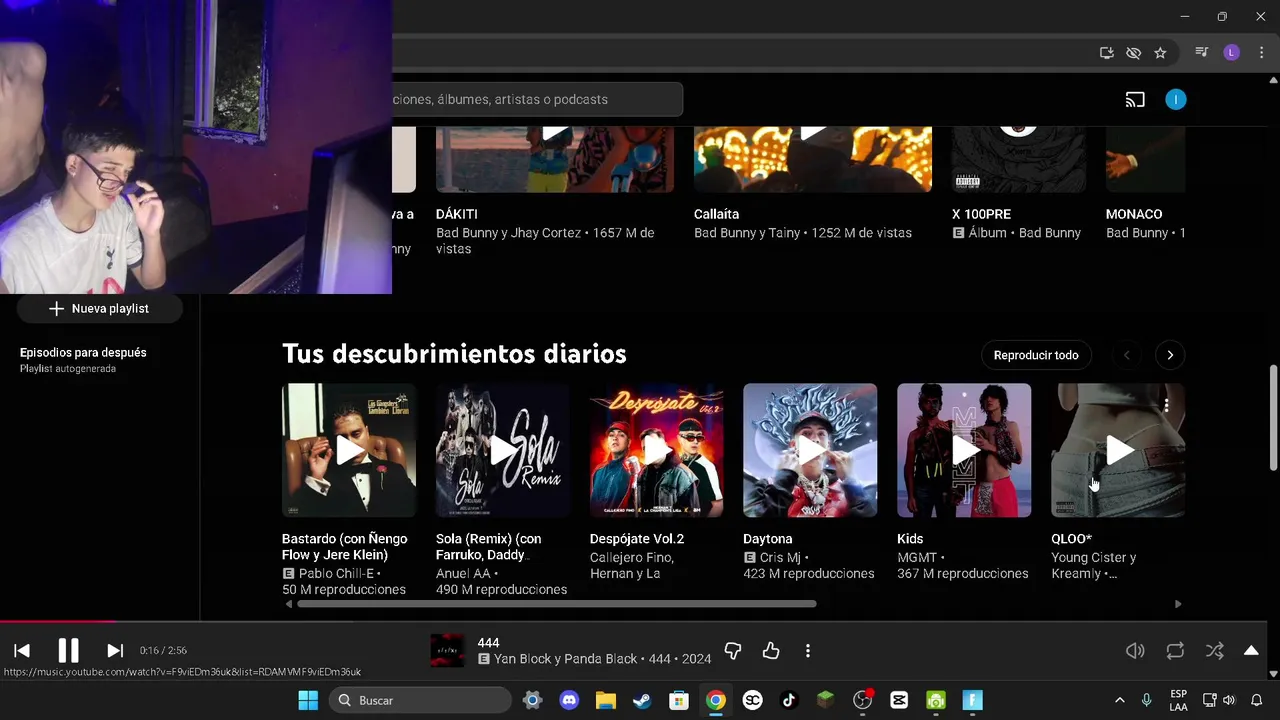Go back to the previous track
The width and height of the screenshot is (1280, 720).
22,650
